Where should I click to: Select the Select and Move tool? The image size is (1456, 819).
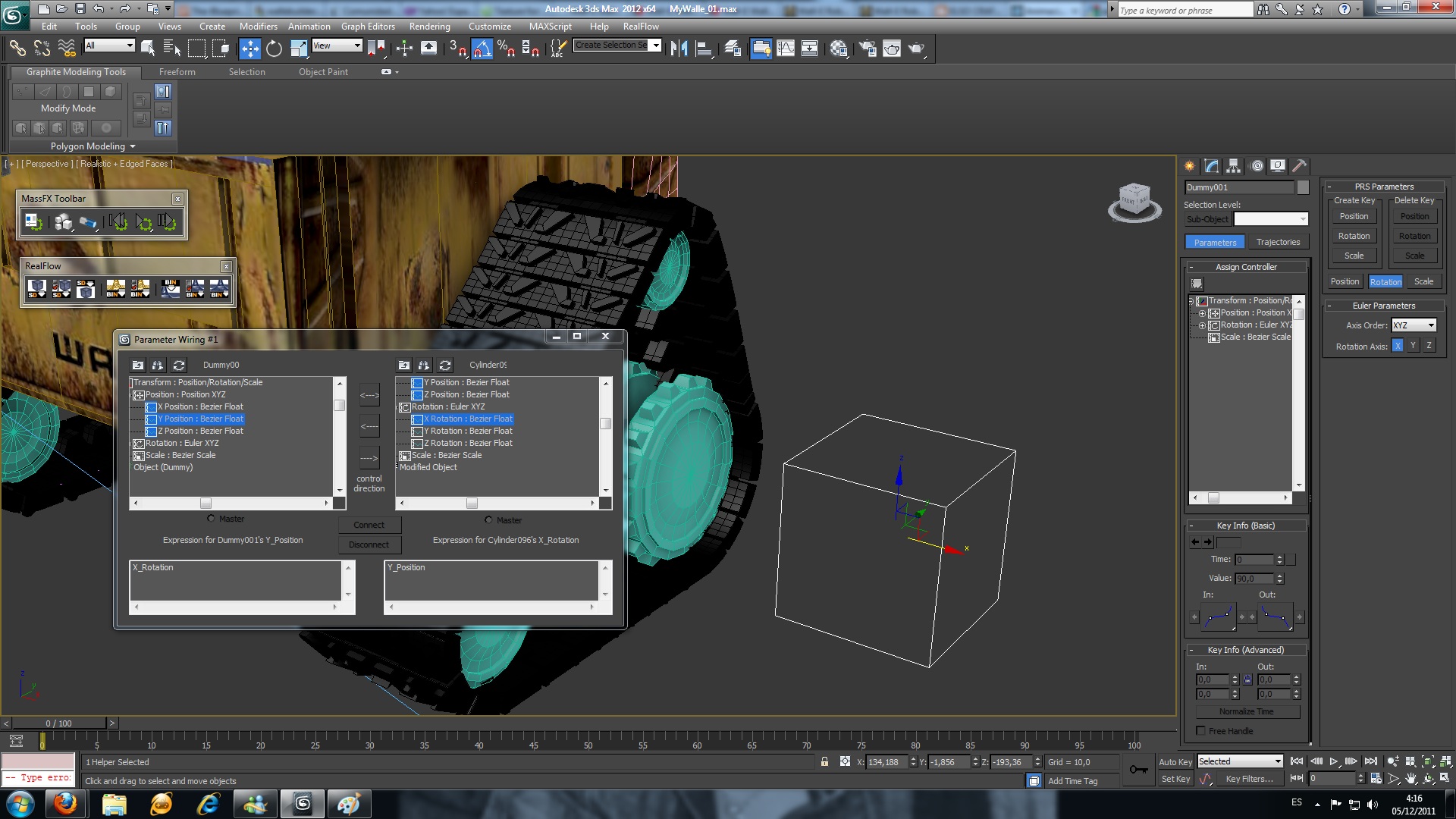pyautogui.click(x=249, y=49)
